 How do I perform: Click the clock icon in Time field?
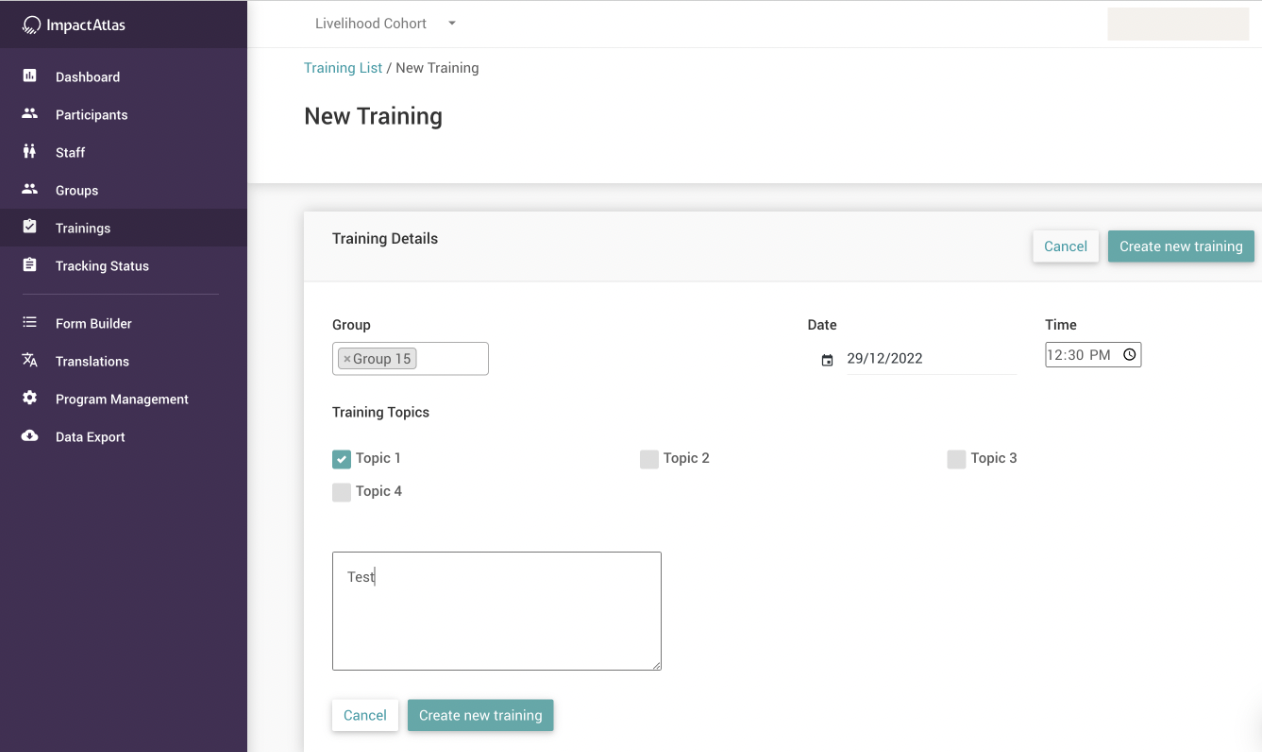1129,355
